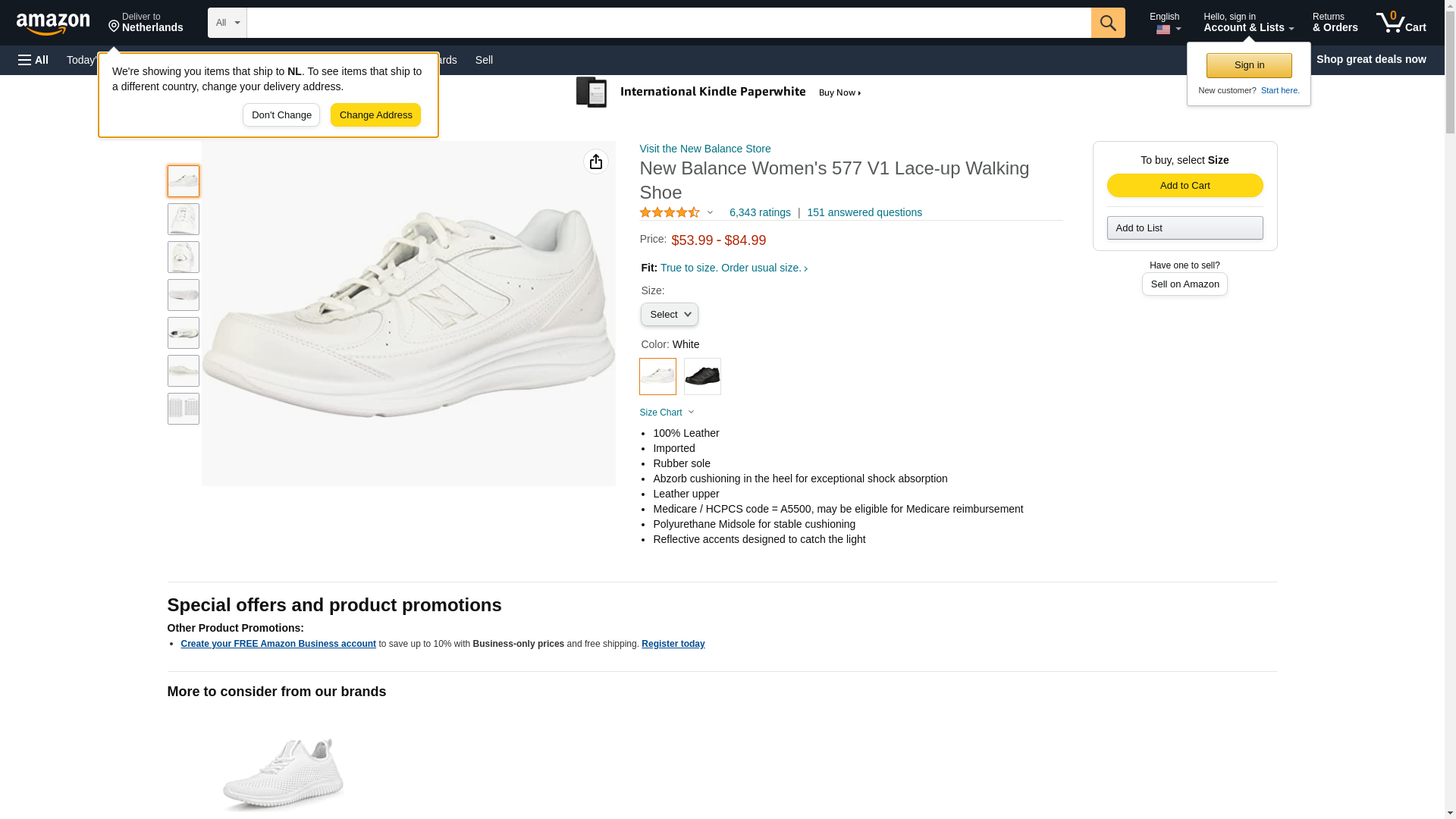The image size is (1456, 819).
Task: Click the star rating icons
Action: 670,213
